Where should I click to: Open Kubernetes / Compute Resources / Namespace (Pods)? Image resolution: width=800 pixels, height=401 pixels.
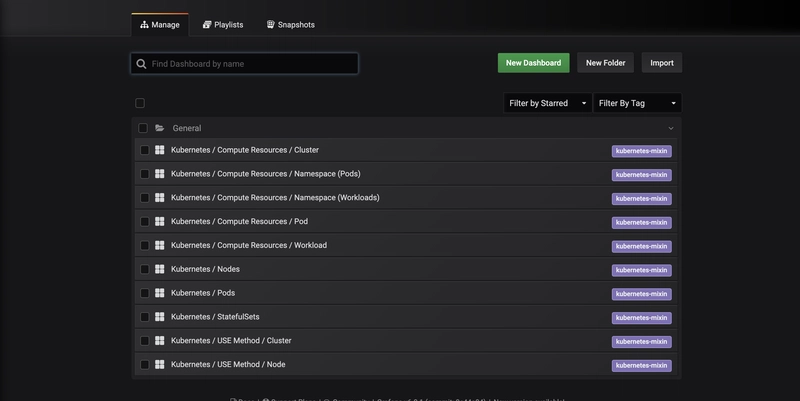pos(266,174)
